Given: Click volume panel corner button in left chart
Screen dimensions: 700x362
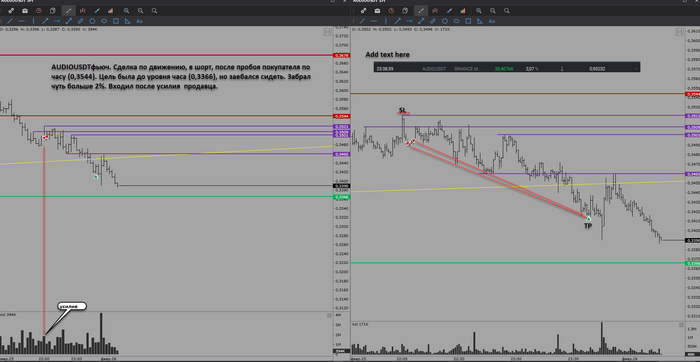Looking at the screenshot, I should pos(329,315).
